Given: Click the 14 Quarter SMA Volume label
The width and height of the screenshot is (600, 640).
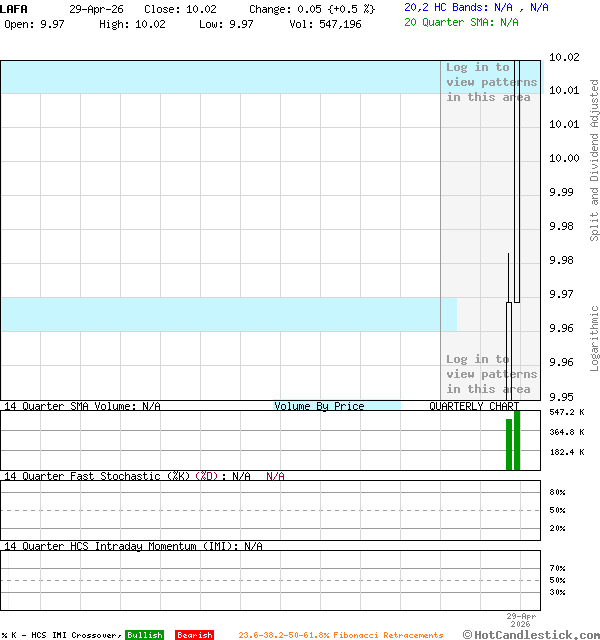Looking at the screenshot, I should [82, 407].
